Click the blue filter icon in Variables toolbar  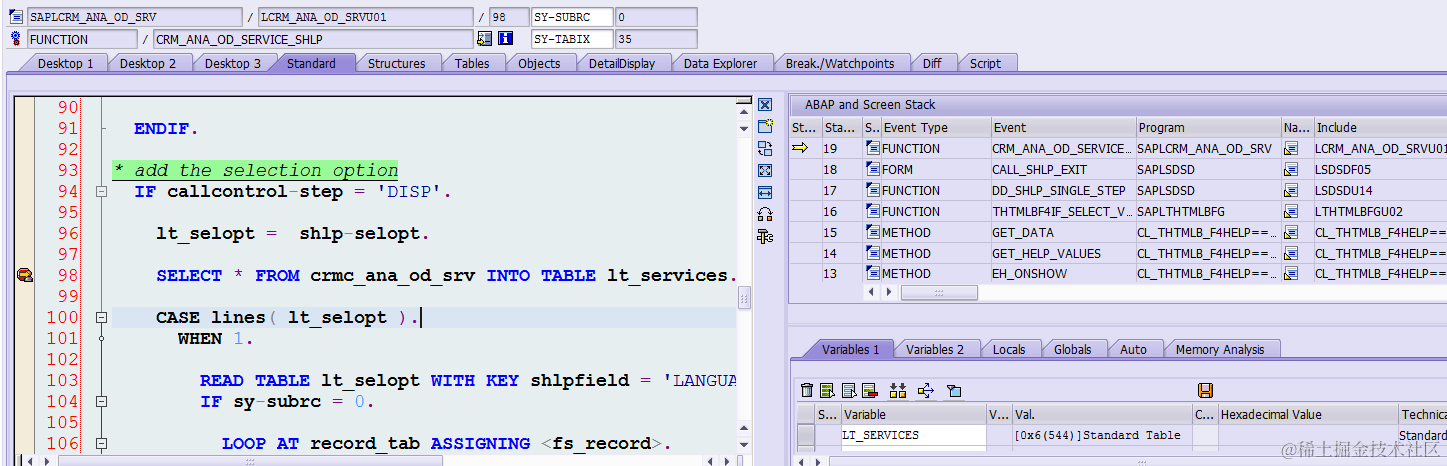(x=954, y=390)
